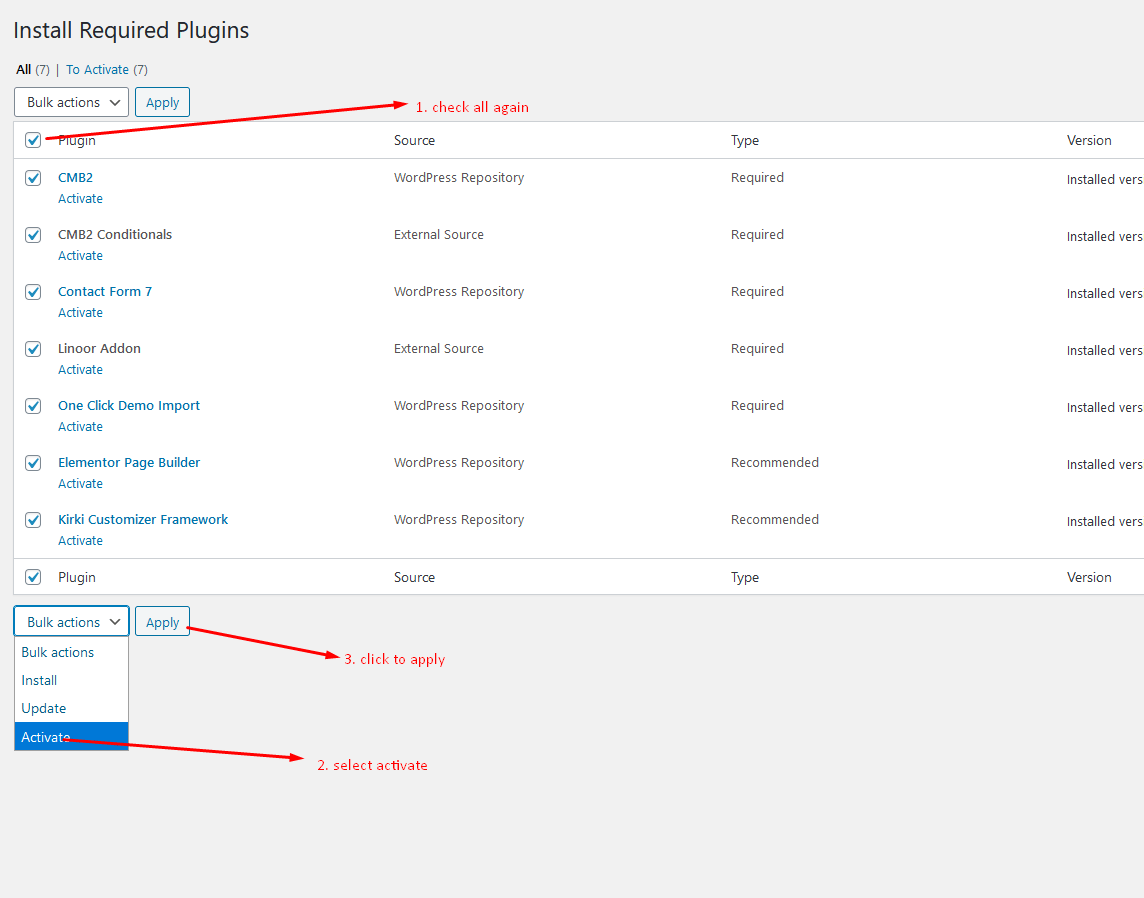Uncheck the Elementor Page Builder checkbox
Screen dimensions: 1144x898
[33, 463]
